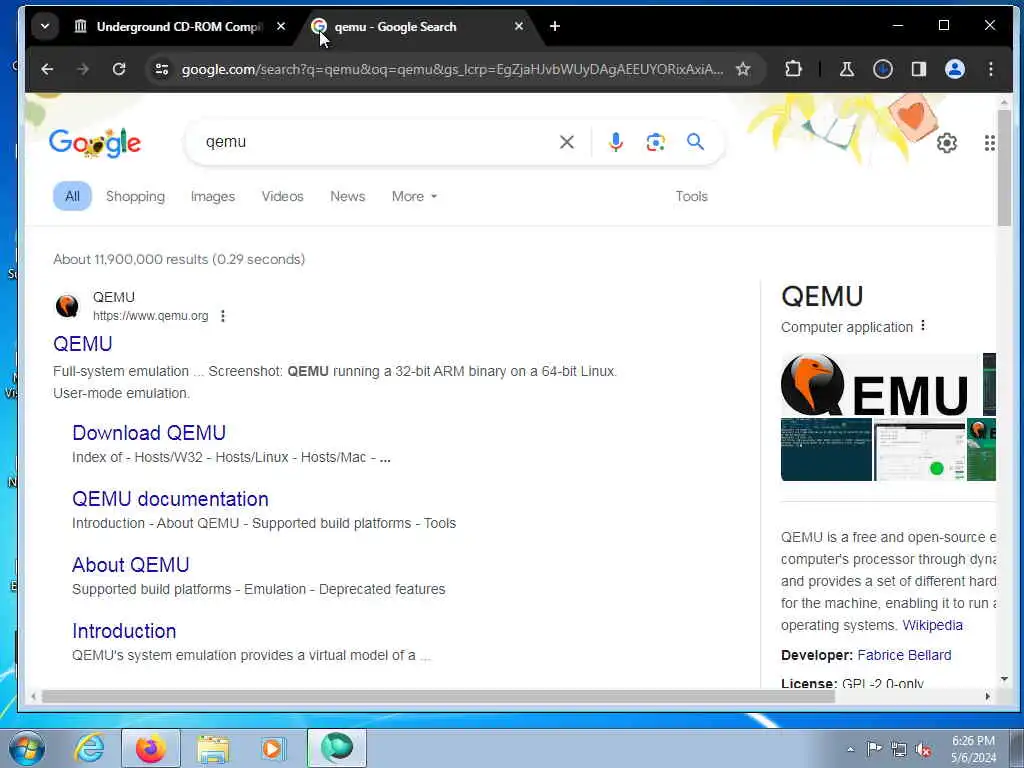The width and height of the screenshot is (1024, 768).
Task: Open Fabrice Bellard developer link
Action: (x=904, y=655)
